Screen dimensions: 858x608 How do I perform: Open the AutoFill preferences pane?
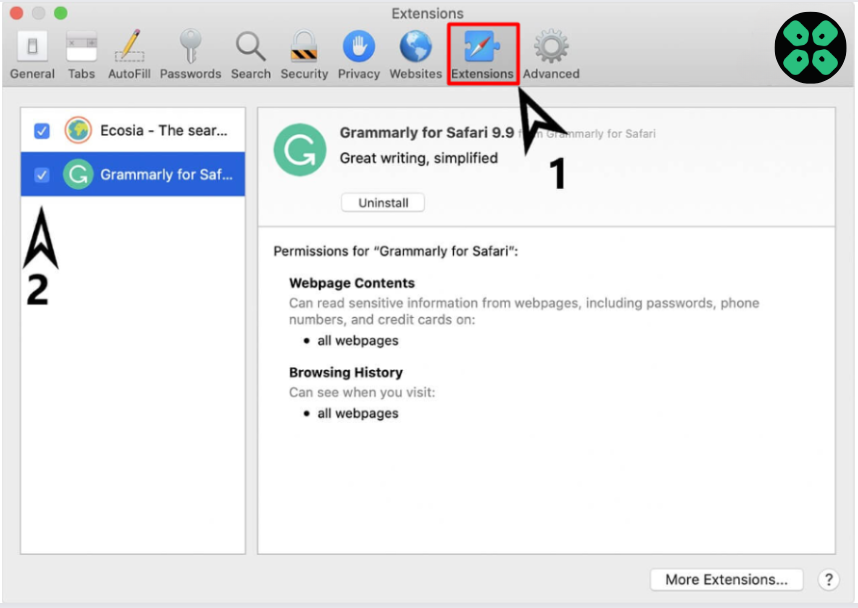coord(129,54)
